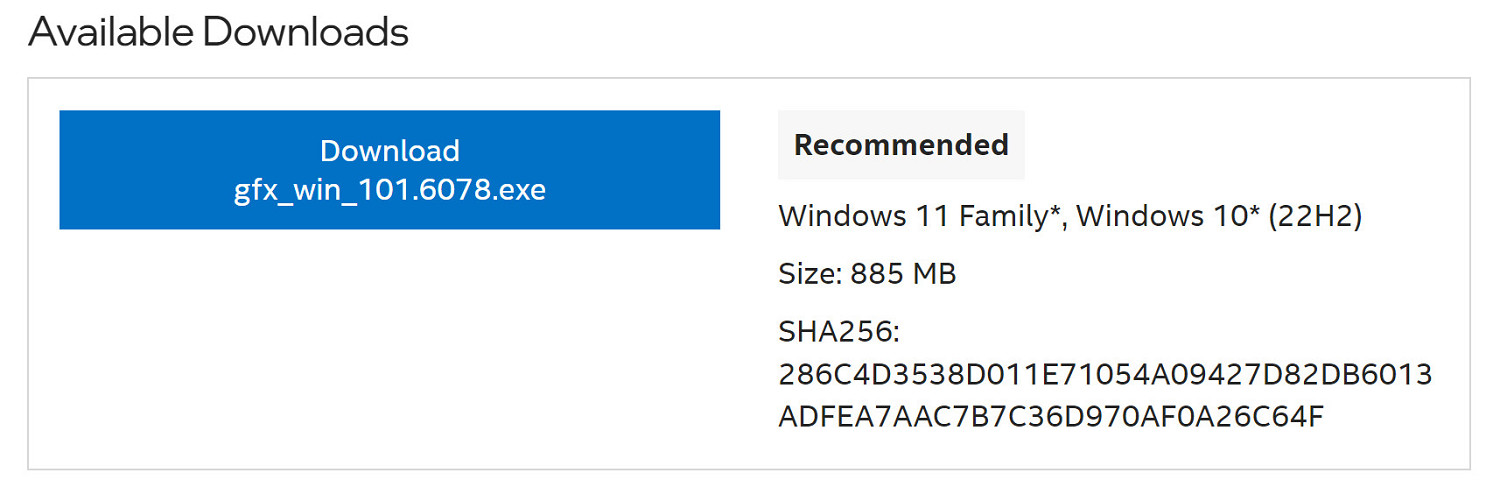The width and height of the screenshot is (1500, 501).
Task: Click the word Download inside blue button
Action: click(x=389, y=151)
